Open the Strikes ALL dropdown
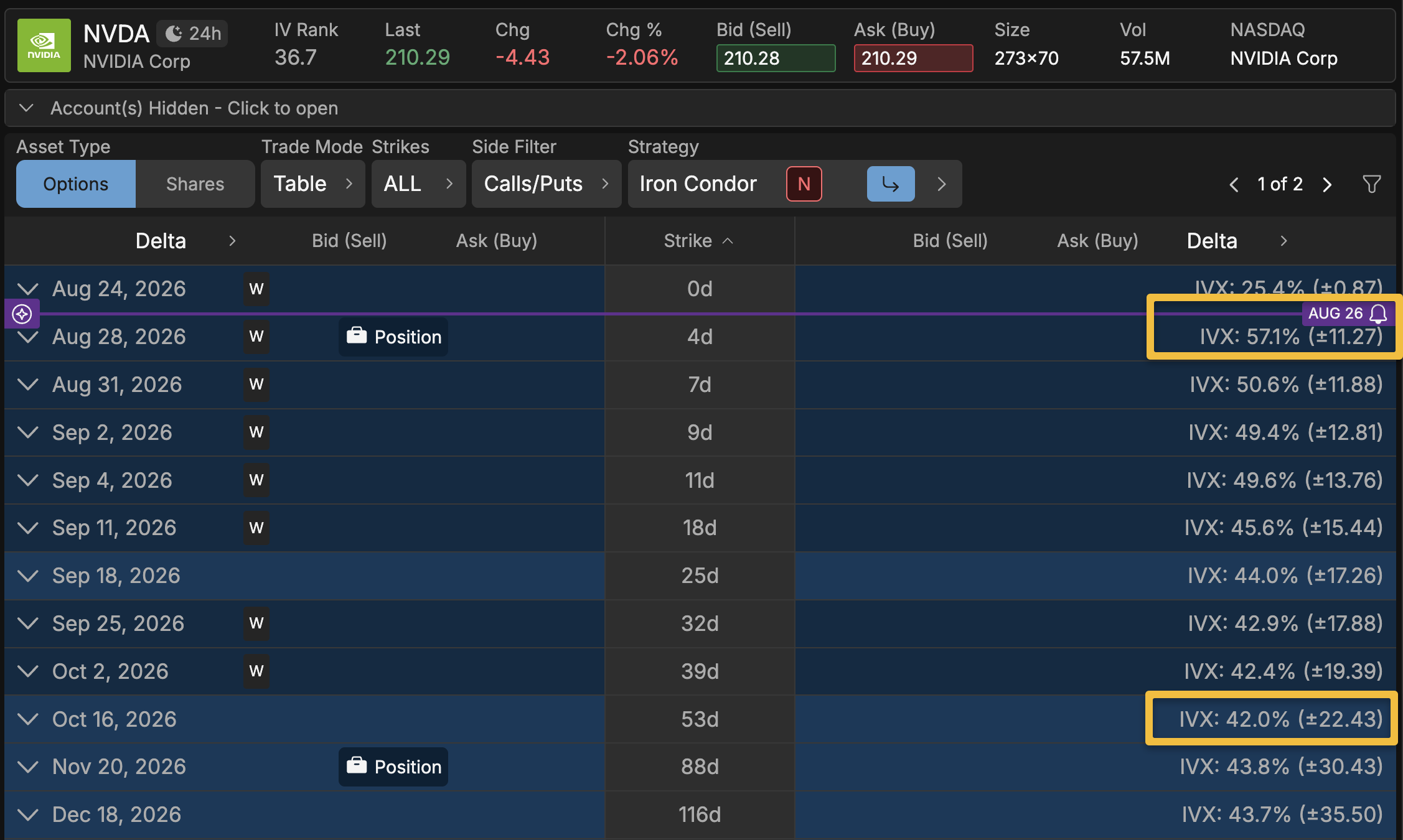The height and width of the screenshot is (840, 1403). 418,184
